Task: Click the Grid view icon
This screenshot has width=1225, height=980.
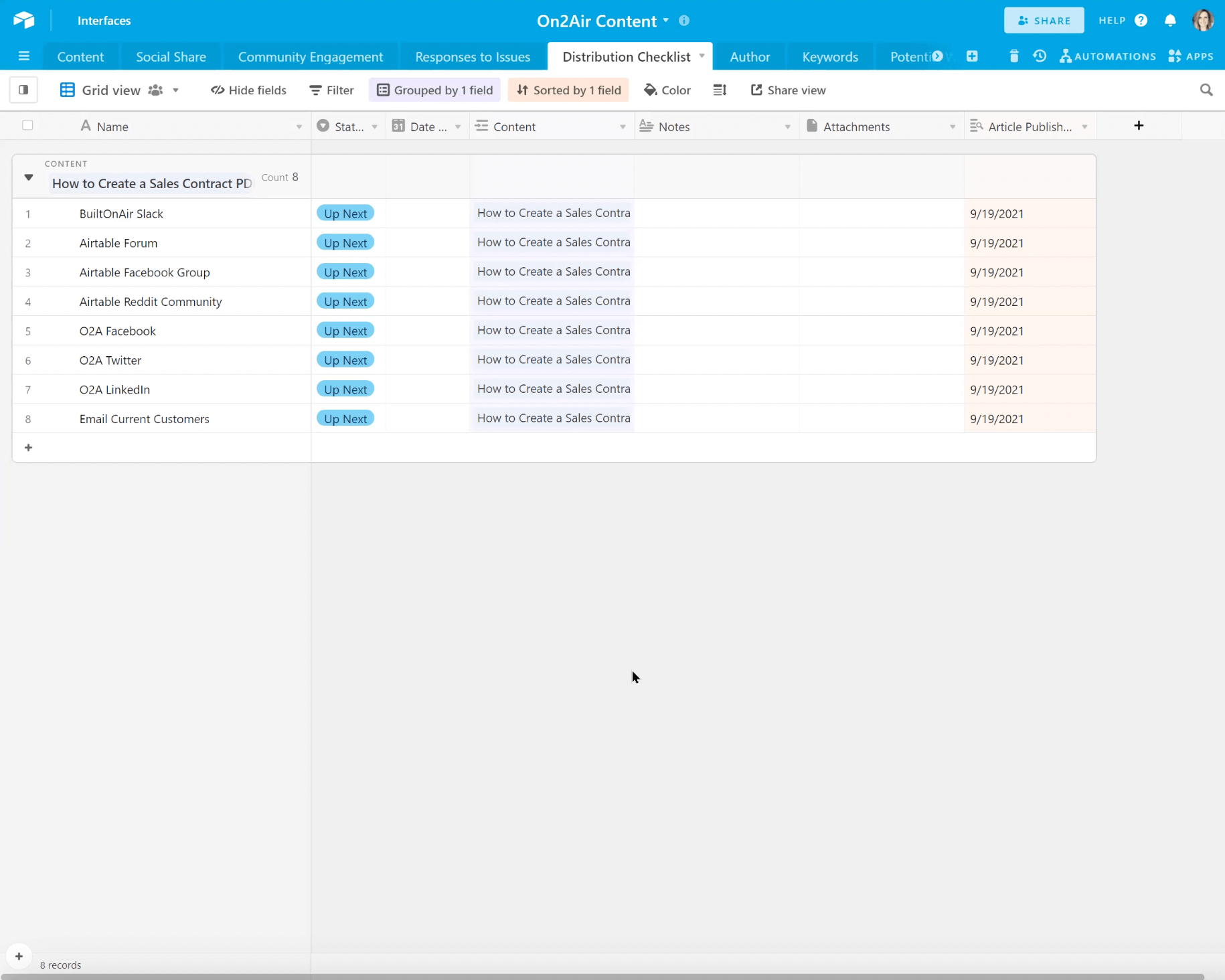Action: coord(67,90)
